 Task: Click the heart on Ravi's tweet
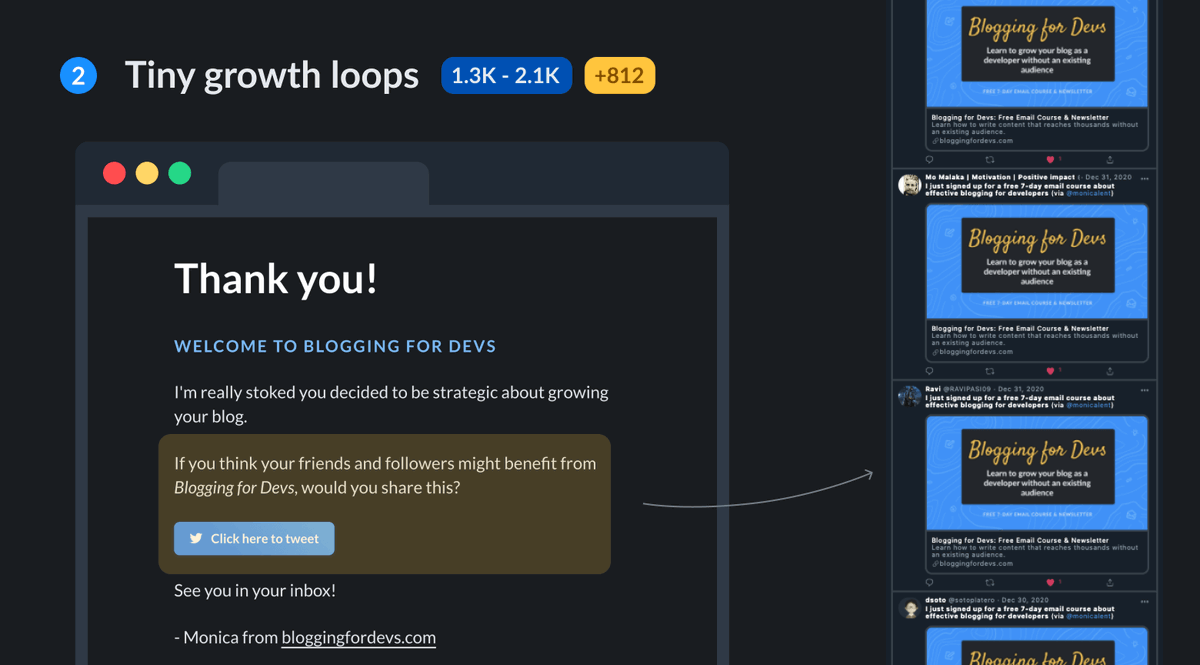point(1050,582)
